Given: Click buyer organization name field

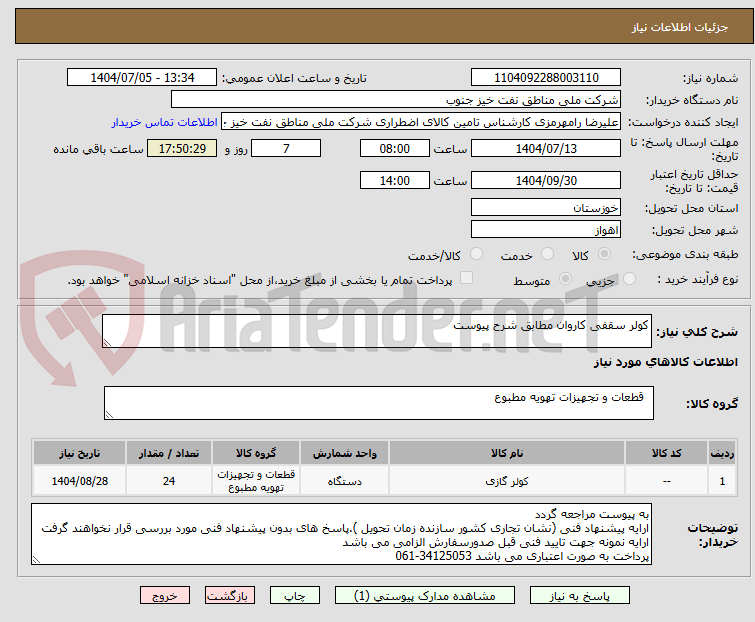Looking at the screenshot, I should coord(396,100).
